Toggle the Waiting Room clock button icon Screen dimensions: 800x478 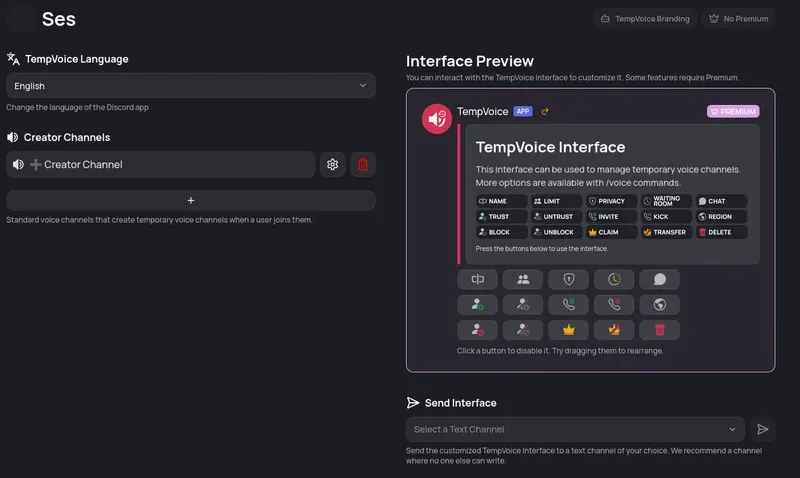tap(614, 279)
